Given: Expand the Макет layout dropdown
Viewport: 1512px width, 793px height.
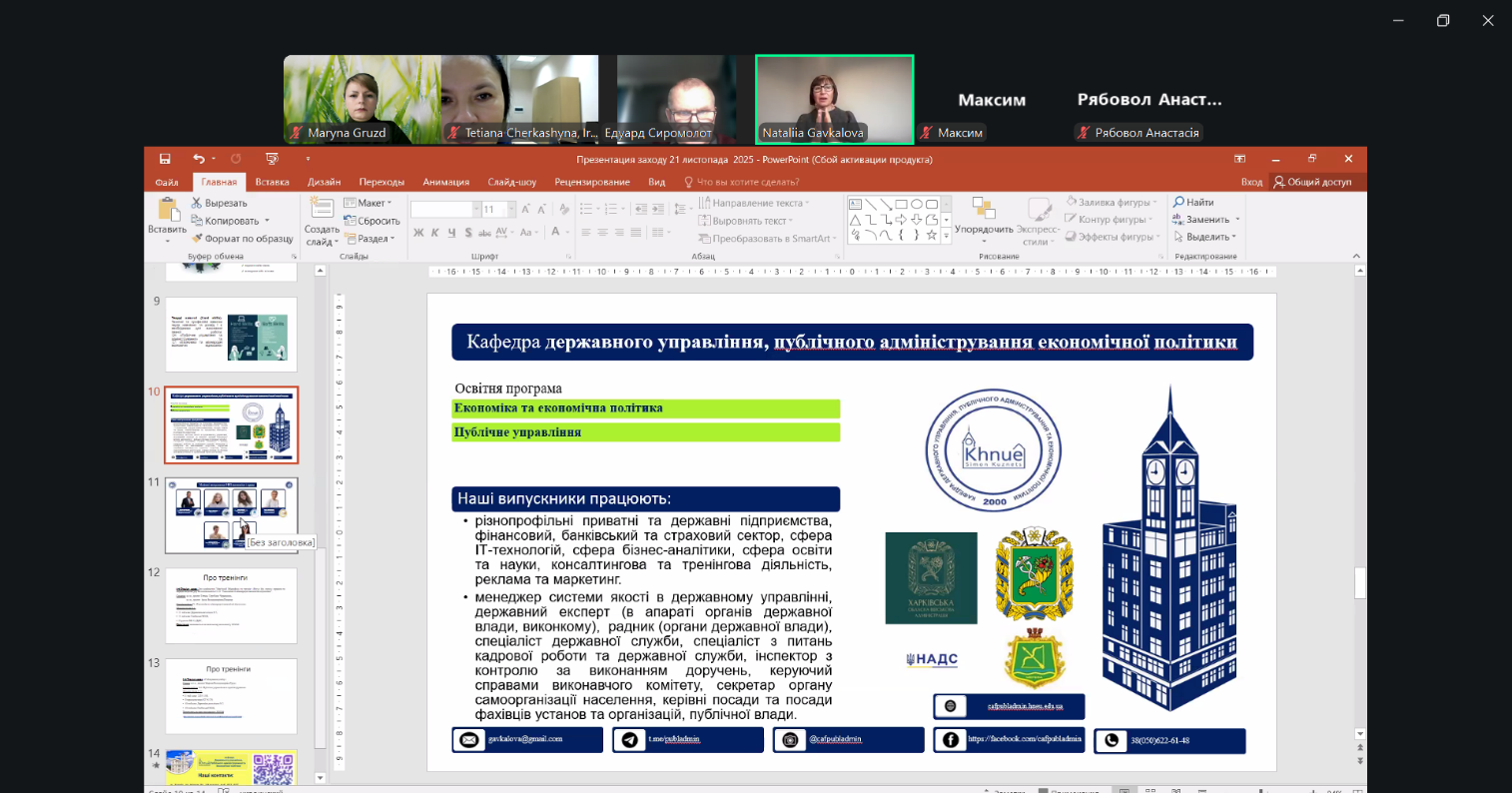Looking at the screenshot, I should [368, 203].
